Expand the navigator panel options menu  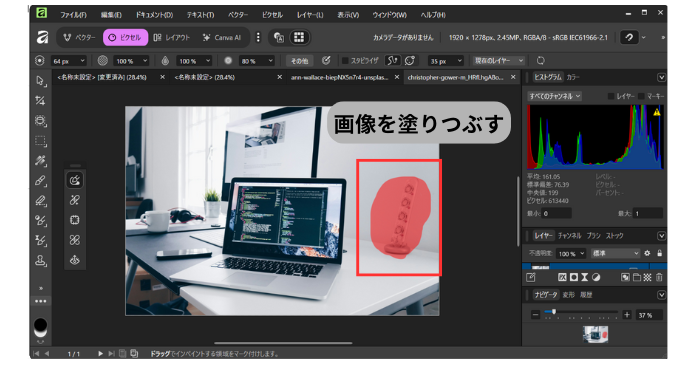coord(661,295)
